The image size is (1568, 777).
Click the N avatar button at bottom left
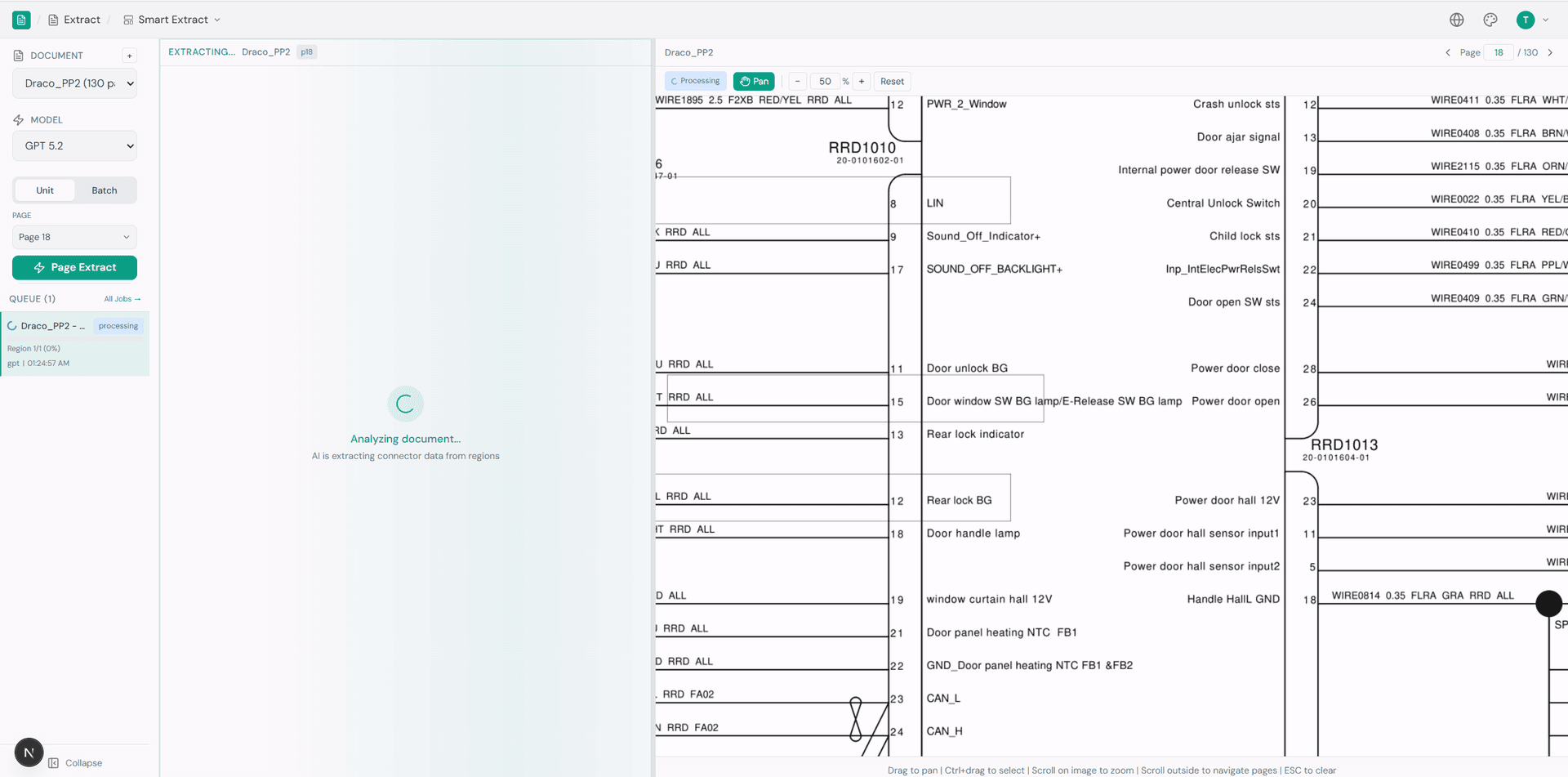coord(29,752)
